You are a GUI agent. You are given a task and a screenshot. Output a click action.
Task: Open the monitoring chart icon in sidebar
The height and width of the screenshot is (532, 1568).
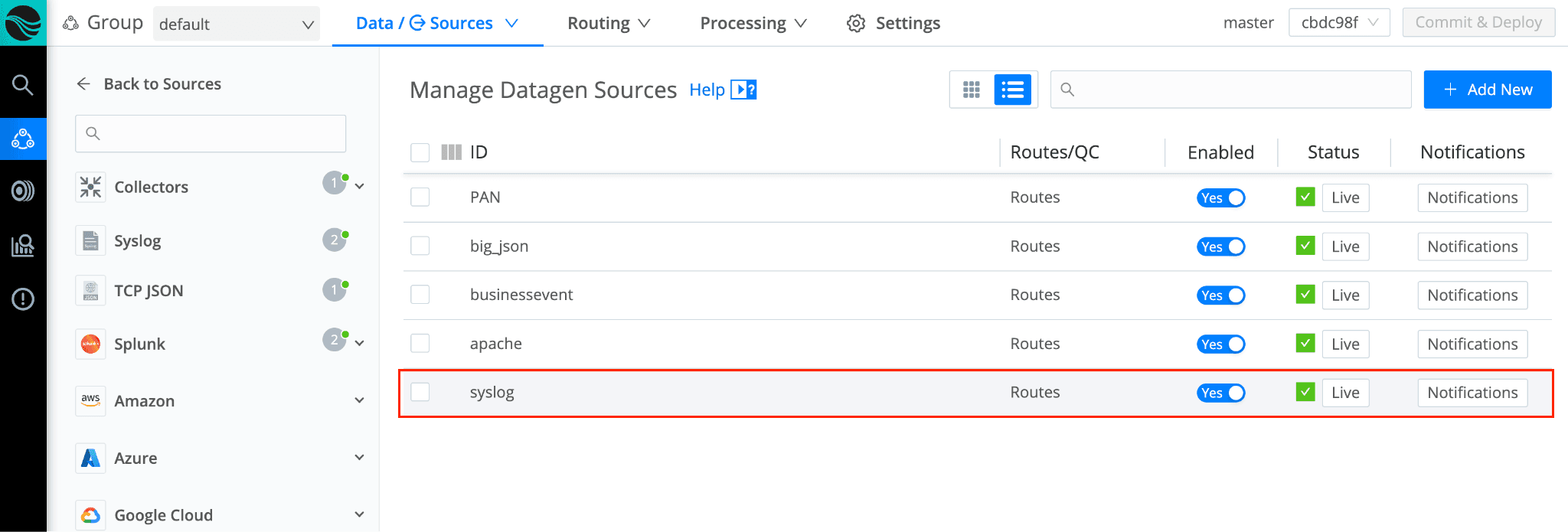point(23,245)
